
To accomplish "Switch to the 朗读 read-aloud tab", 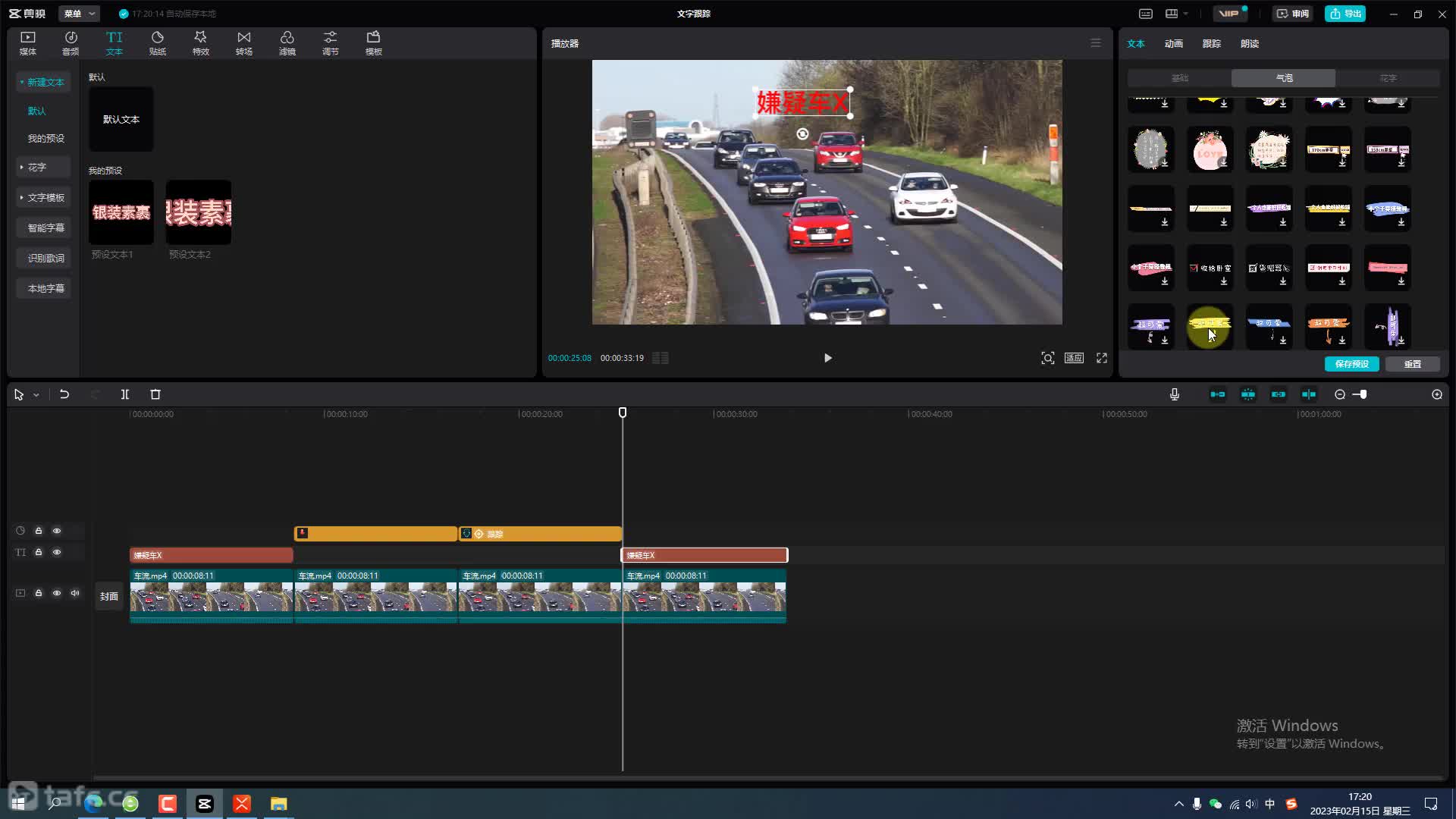I will pos(1250,43).
